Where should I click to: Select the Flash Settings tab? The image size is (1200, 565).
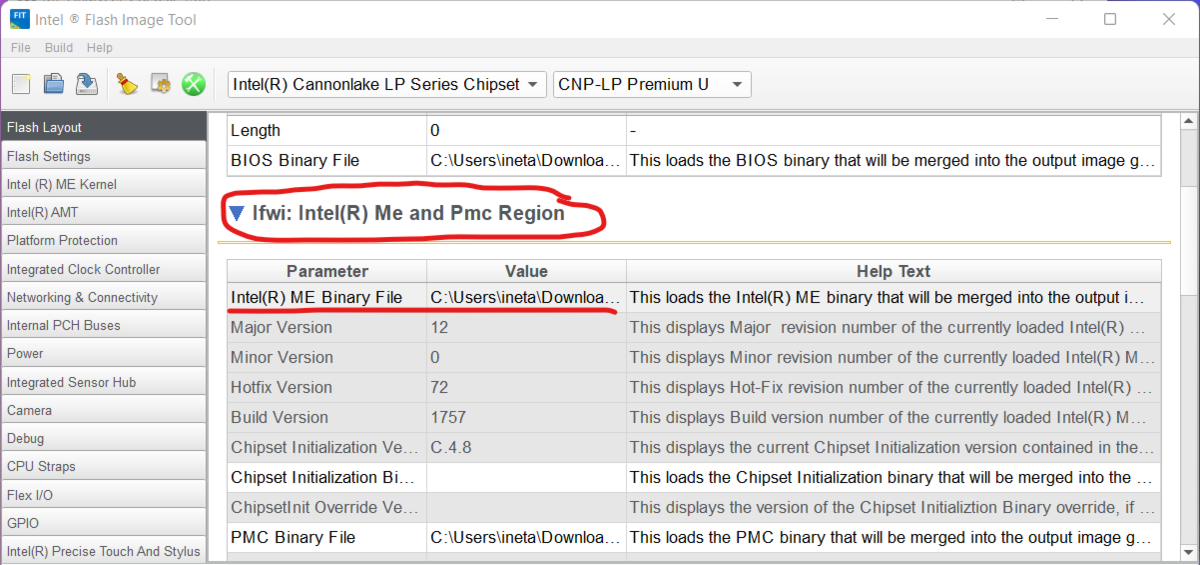click(x=103, y=156)
